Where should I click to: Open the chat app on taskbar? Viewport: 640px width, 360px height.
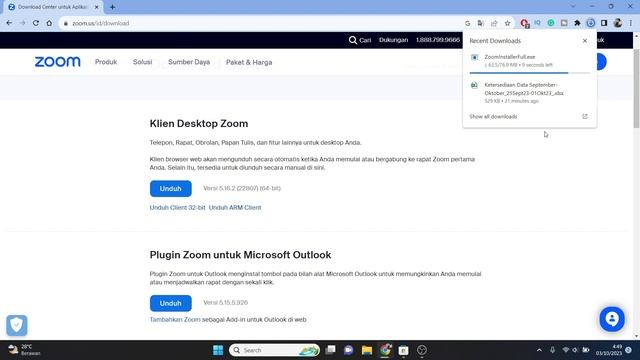[x=349, y=350]
